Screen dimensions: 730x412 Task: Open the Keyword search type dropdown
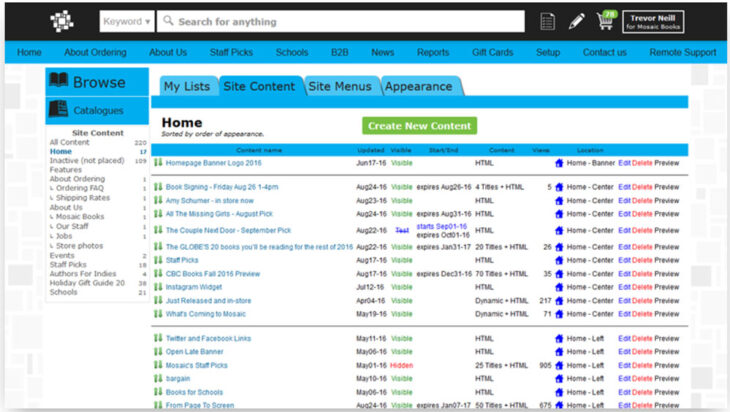tap(127, 21)
